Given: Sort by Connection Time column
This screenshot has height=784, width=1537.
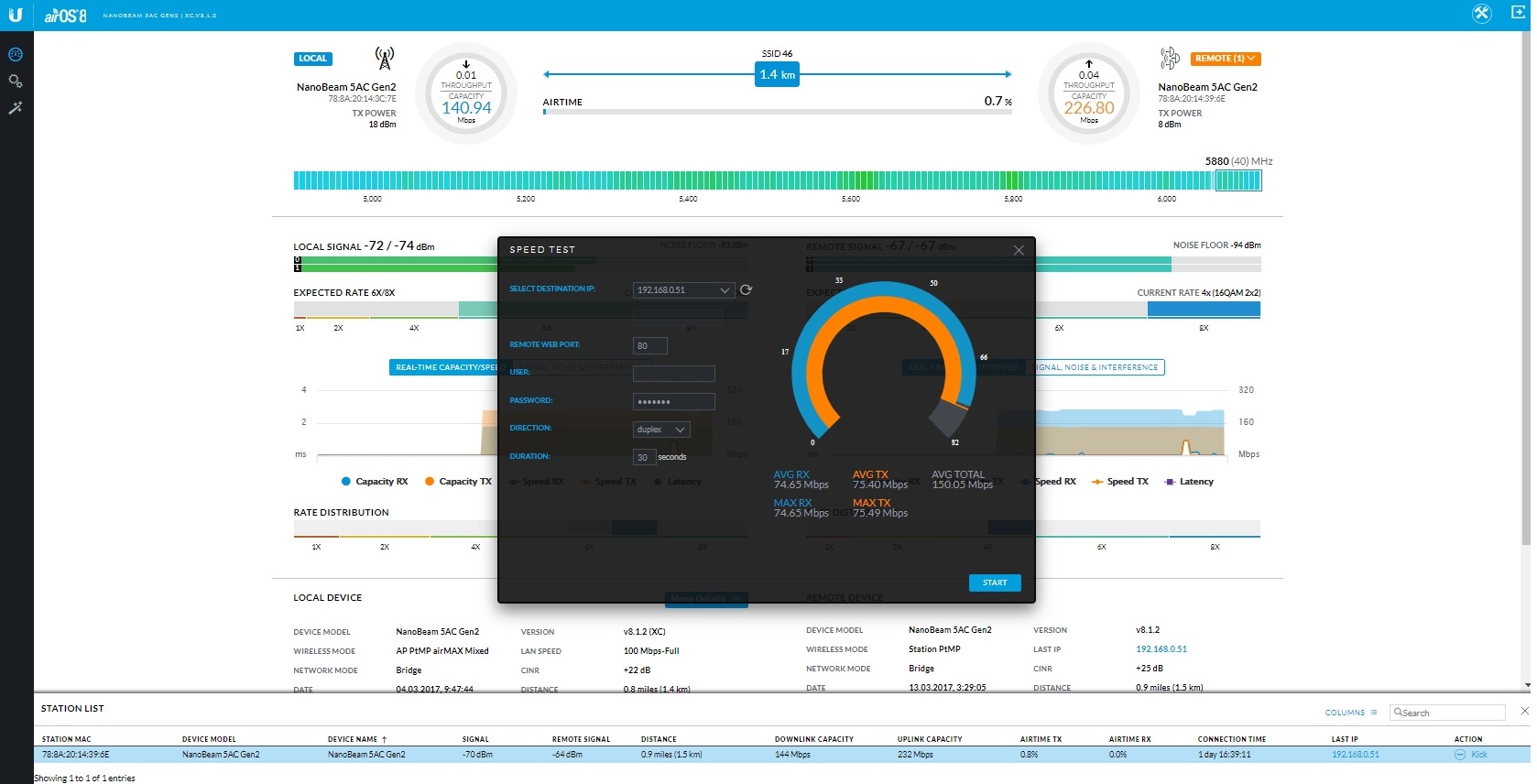Looking at the screenshot, I should (1232, 739).
